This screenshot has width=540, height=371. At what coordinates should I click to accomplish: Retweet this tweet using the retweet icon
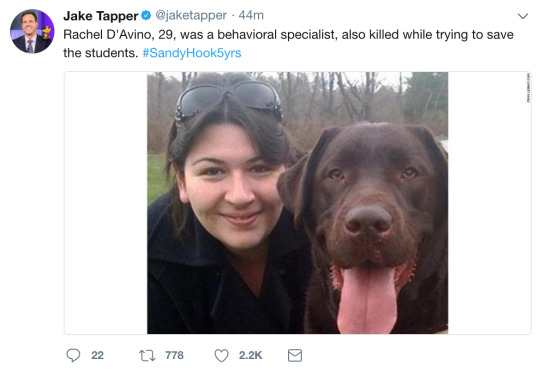147,355
